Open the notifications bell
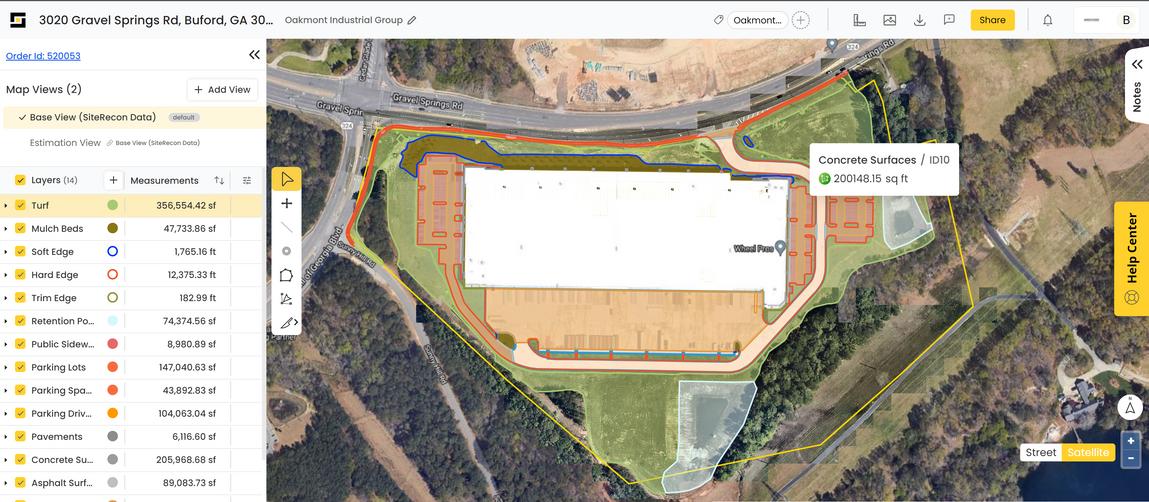This screenshot has width=1149, height=502. [1048, 20]
